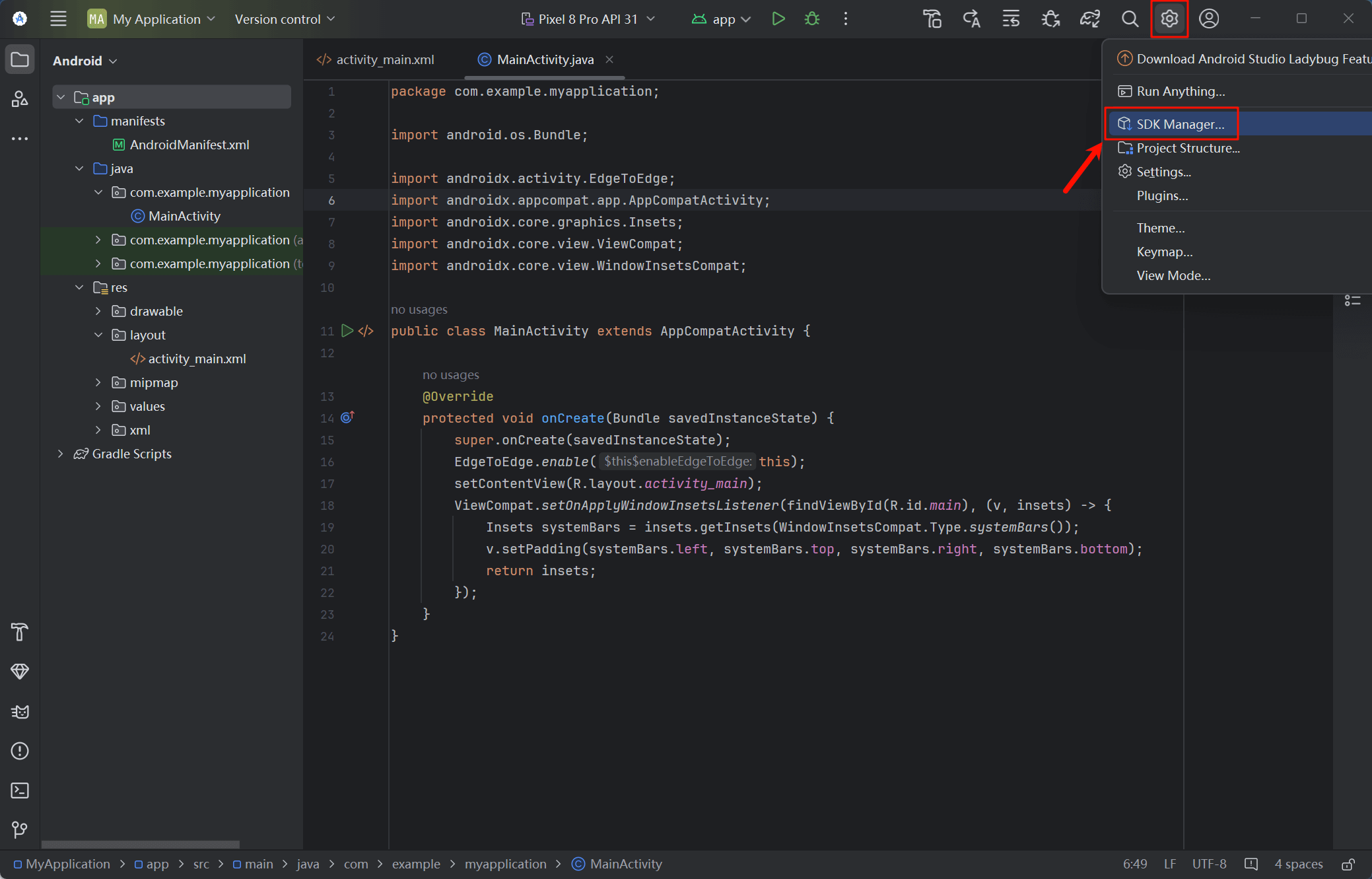Click the IDE settings gear icon

[1169, 18]
